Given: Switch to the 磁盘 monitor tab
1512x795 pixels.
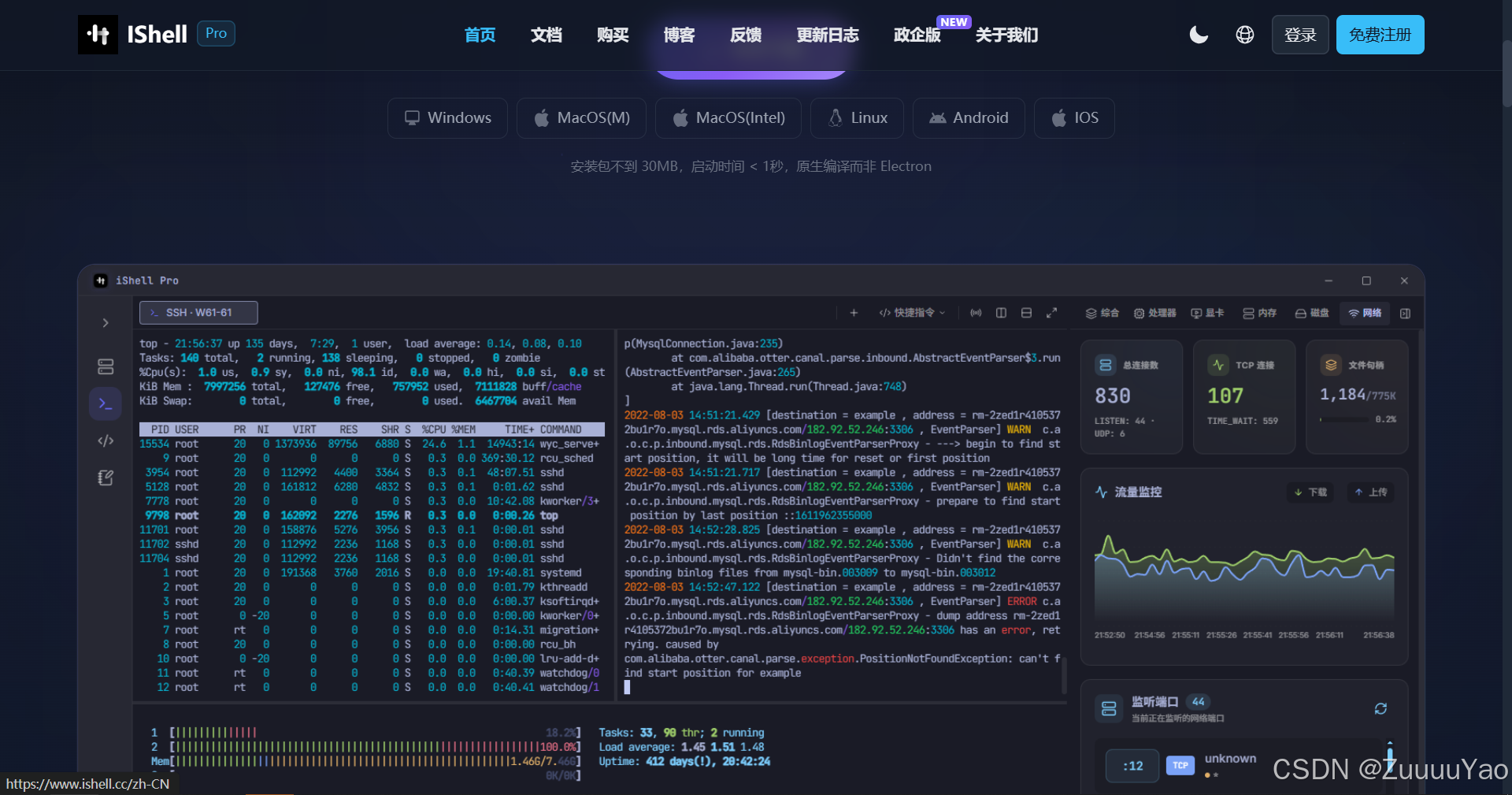Looking at the screenshot, I should (1311, 313).
